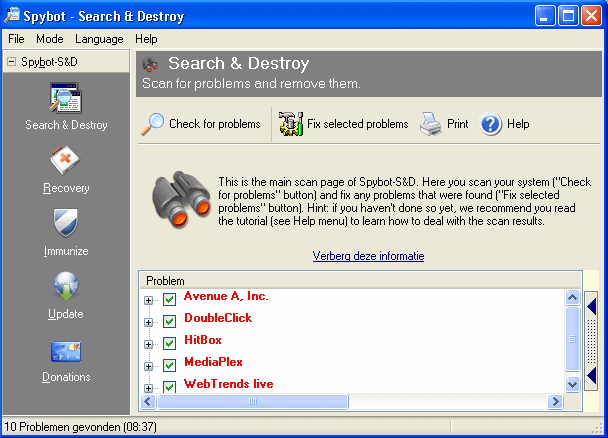
Task: Uncheck the MediaPlex checkbox
Action: tap(169, 365)
